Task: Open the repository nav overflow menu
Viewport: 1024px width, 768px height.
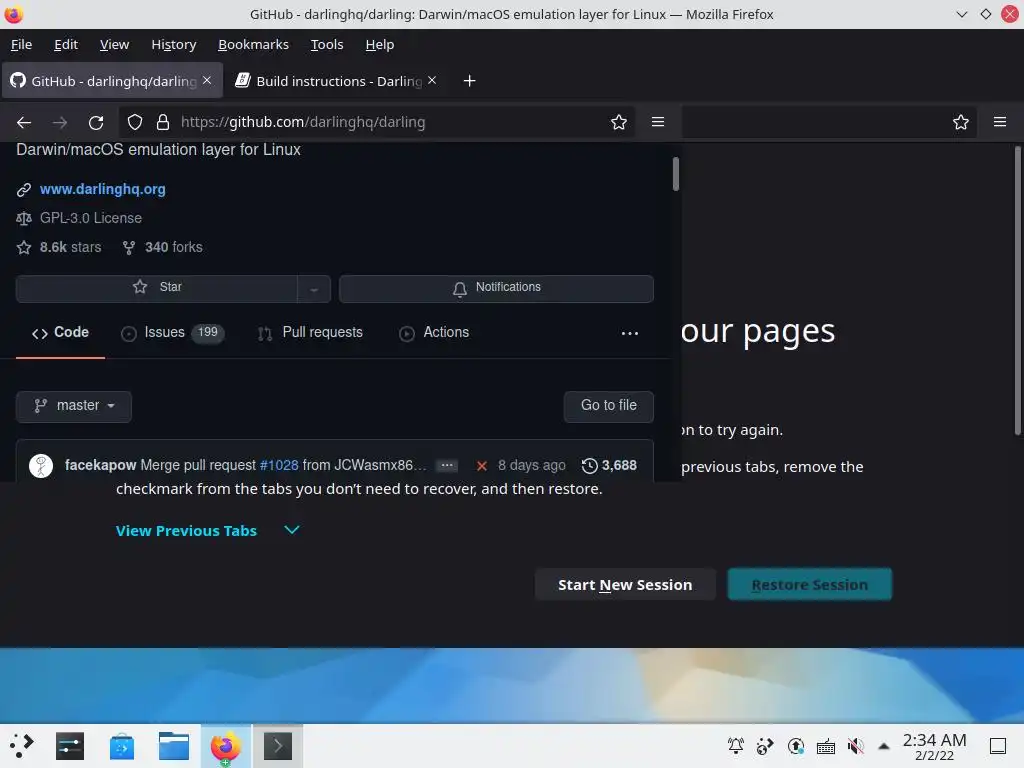Action: coord(630,333)
